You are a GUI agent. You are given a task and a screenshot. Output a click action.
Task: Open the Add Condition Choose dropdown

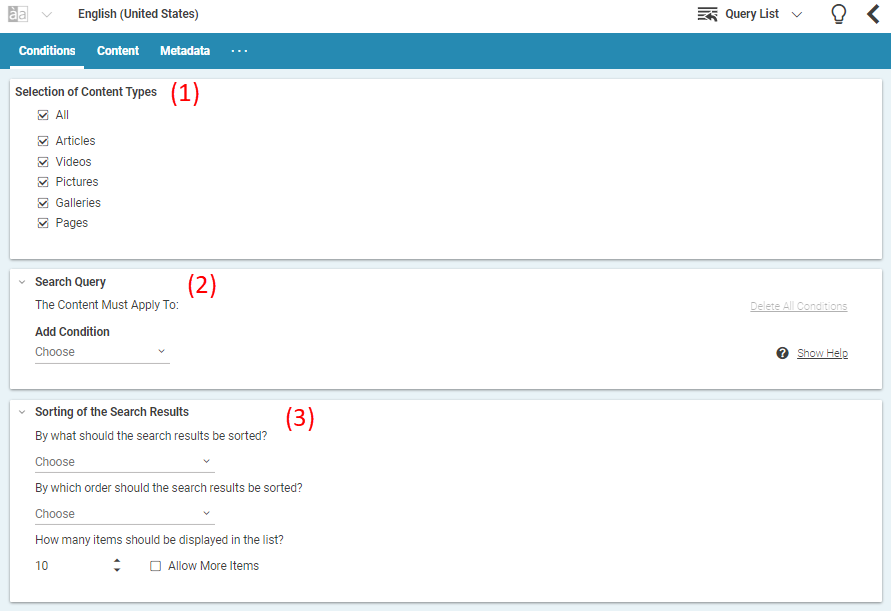coord(100,352)
